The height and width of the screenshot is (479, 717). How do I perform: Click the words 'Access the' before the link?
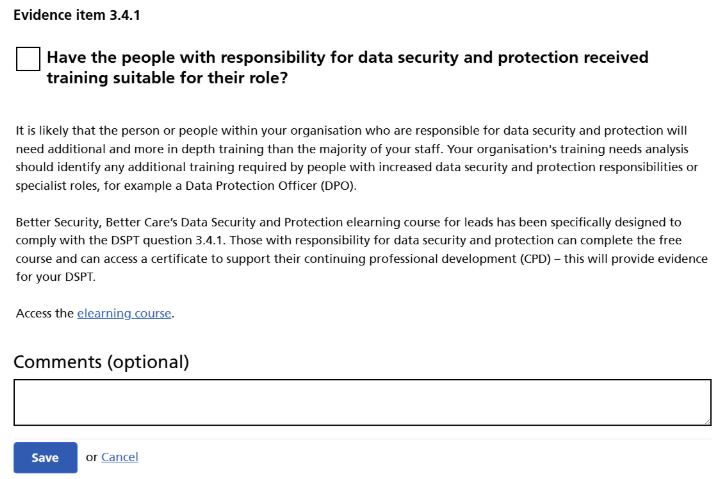(45, 314)
